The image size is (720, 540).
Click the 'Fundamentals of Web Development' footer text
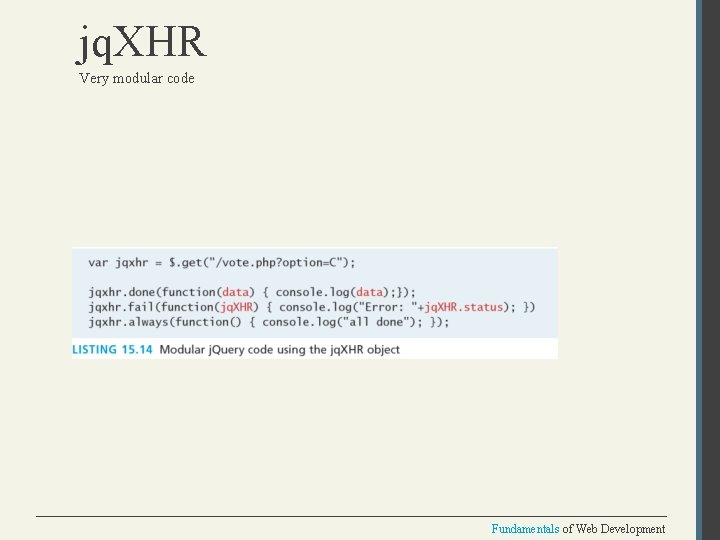578,529
